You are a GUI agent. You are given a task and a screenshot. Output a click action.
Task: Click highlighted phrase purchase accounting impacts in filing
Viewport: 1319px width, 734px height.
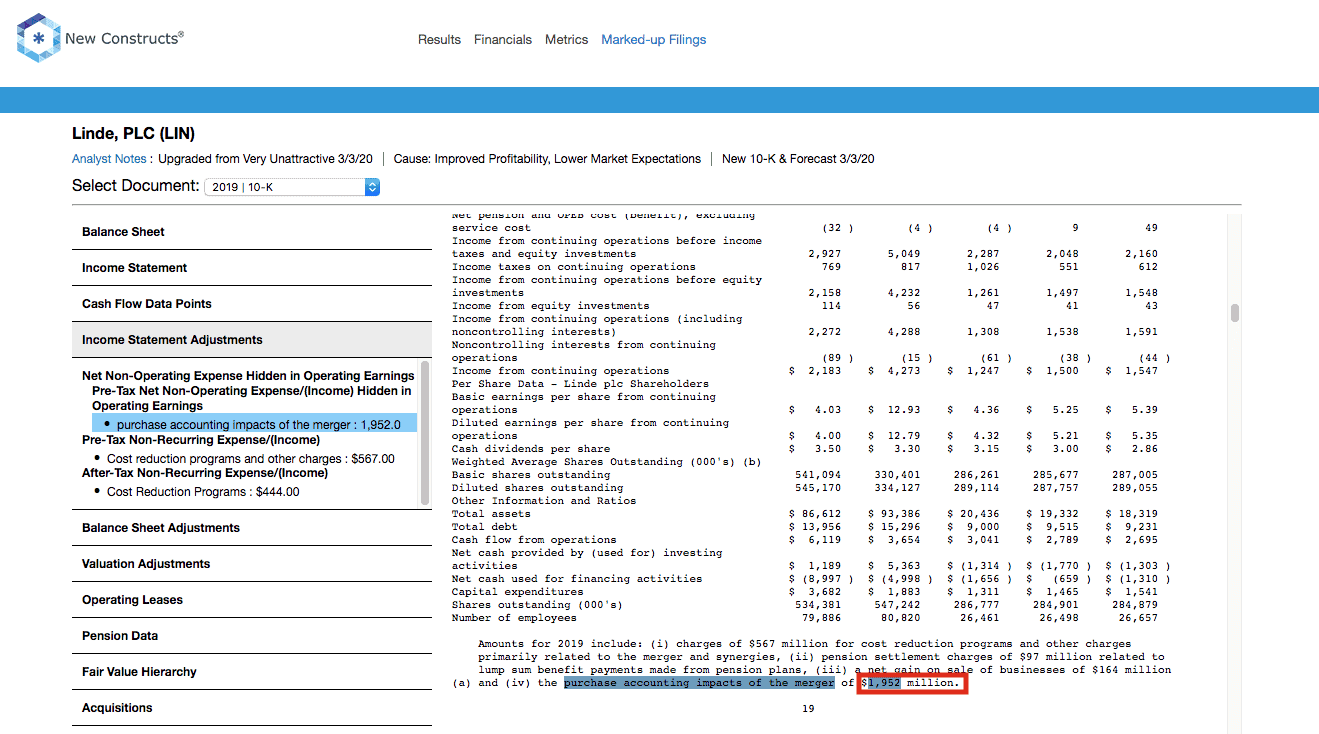698,683
